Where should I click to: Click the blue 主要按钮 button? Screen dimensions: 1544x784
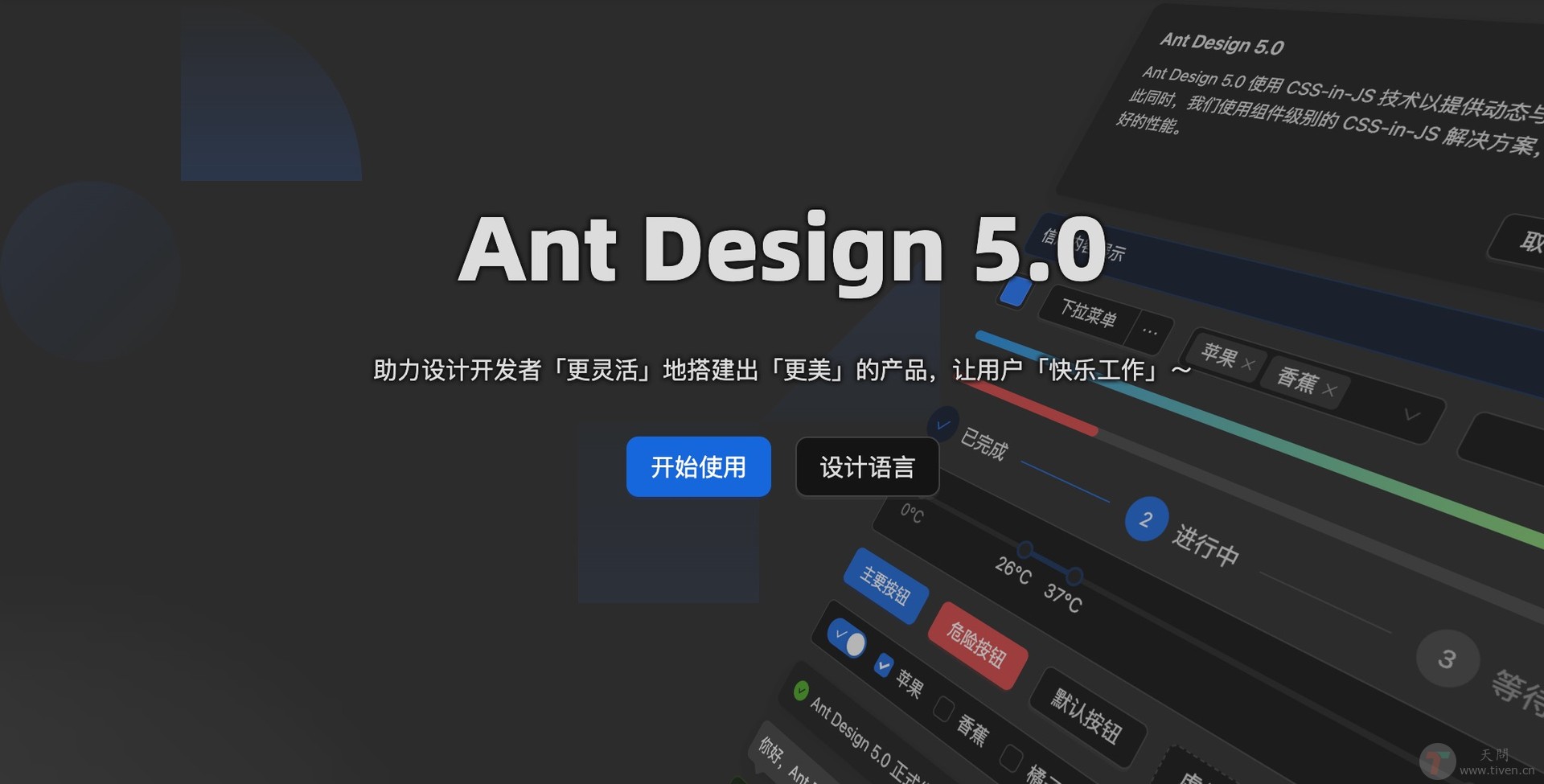tap(885, 585)
